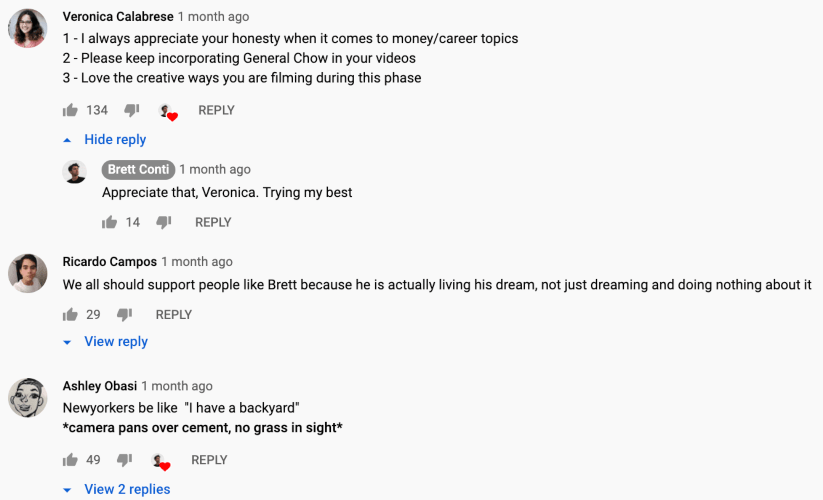Expand Ricardo Campos's View reply
Screen dimensions: 823x500
pyautogui.click(x=115, y=342)
